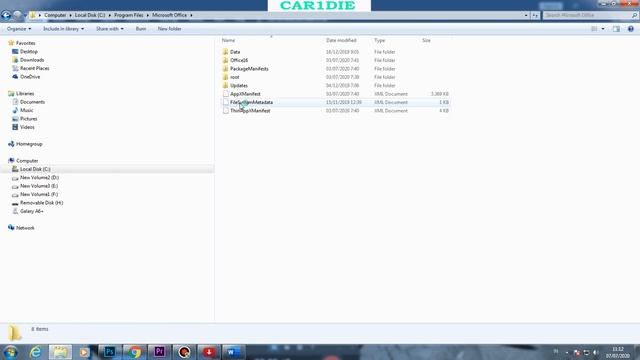Select Pictures library

click(x=29, y=119)
